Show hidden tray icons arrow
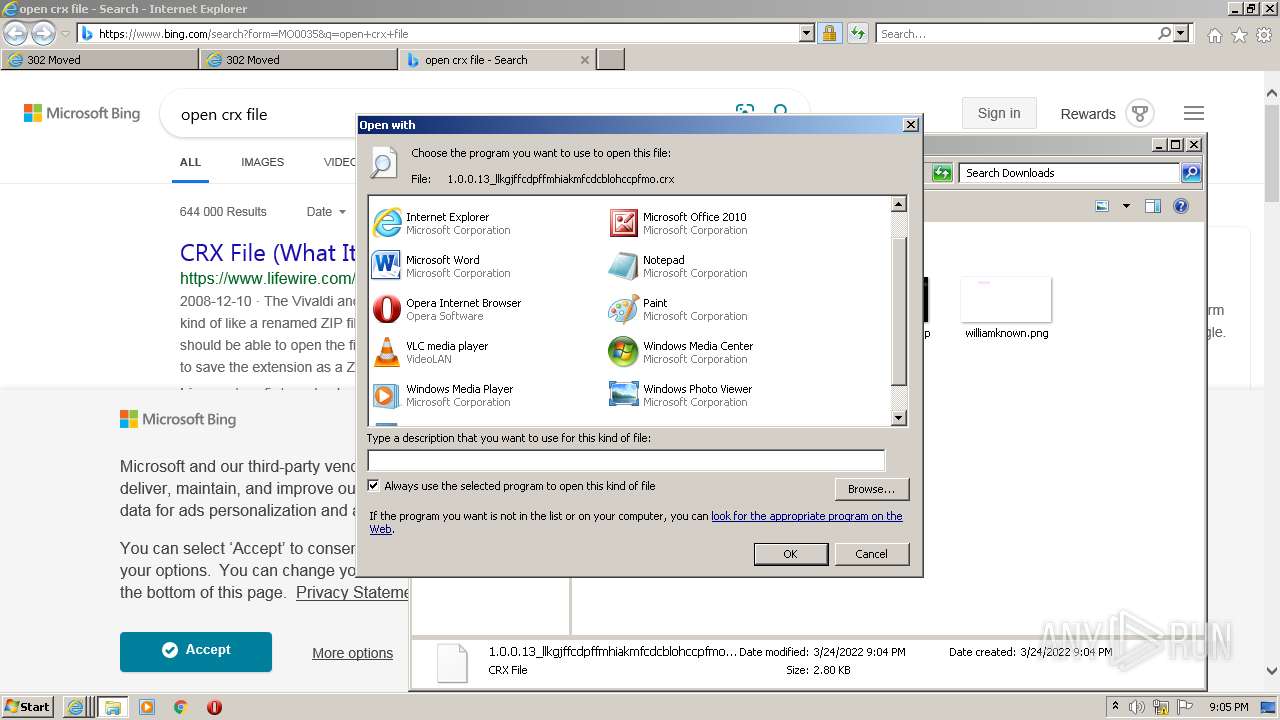This screenshot has width=1280, height=720. pyautogui.click(x=1115, y=707)
